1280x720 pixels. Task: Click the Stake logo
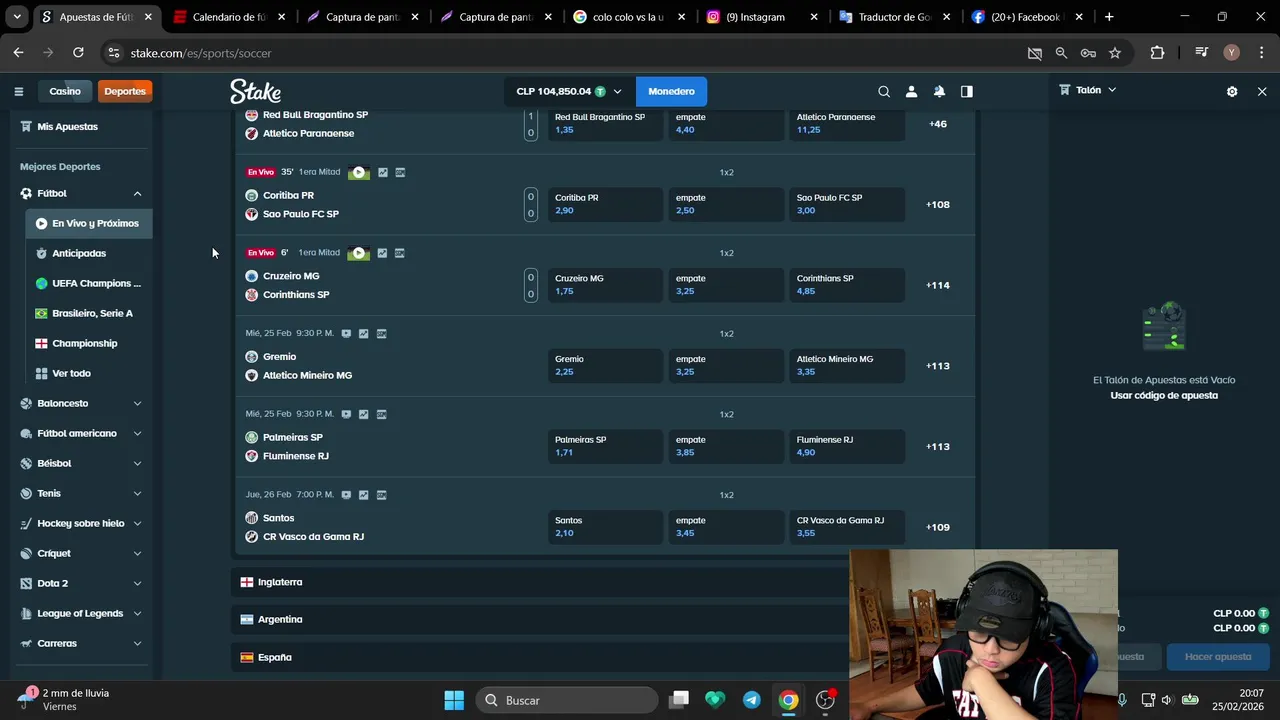[x=255, y=91]
